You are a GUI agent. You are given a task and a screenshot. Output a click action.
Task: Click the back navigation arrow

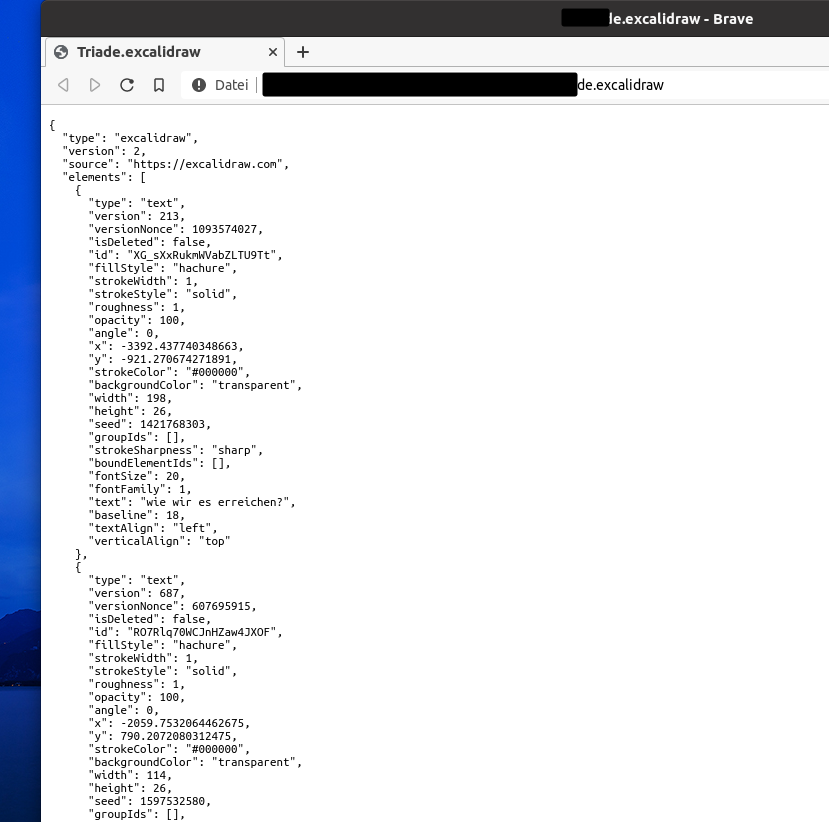click(63, 85)
